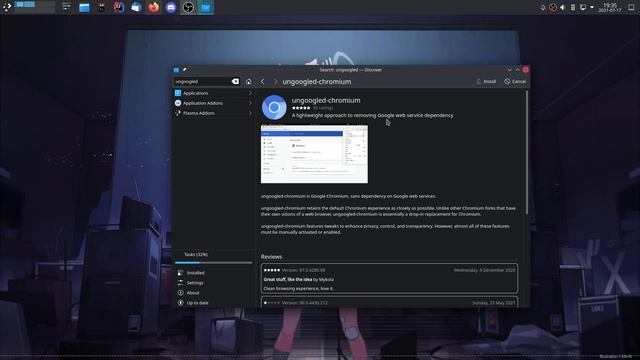Expand hidden system tray icons arrow
Screen dimensions: 640x360
pos(592,7)
